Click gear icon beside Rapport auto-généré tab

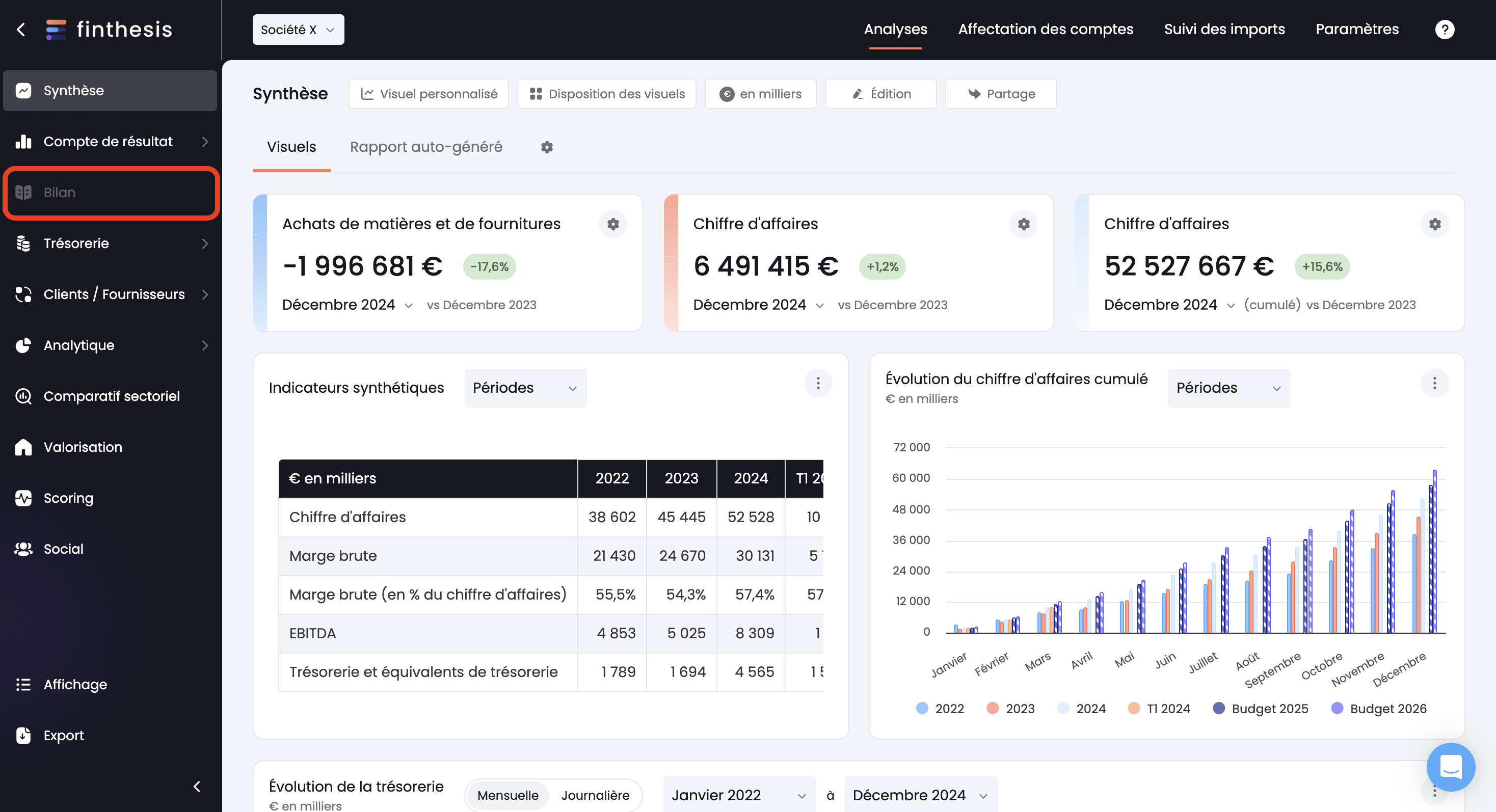pyautogui.click(x=547, y=147)
